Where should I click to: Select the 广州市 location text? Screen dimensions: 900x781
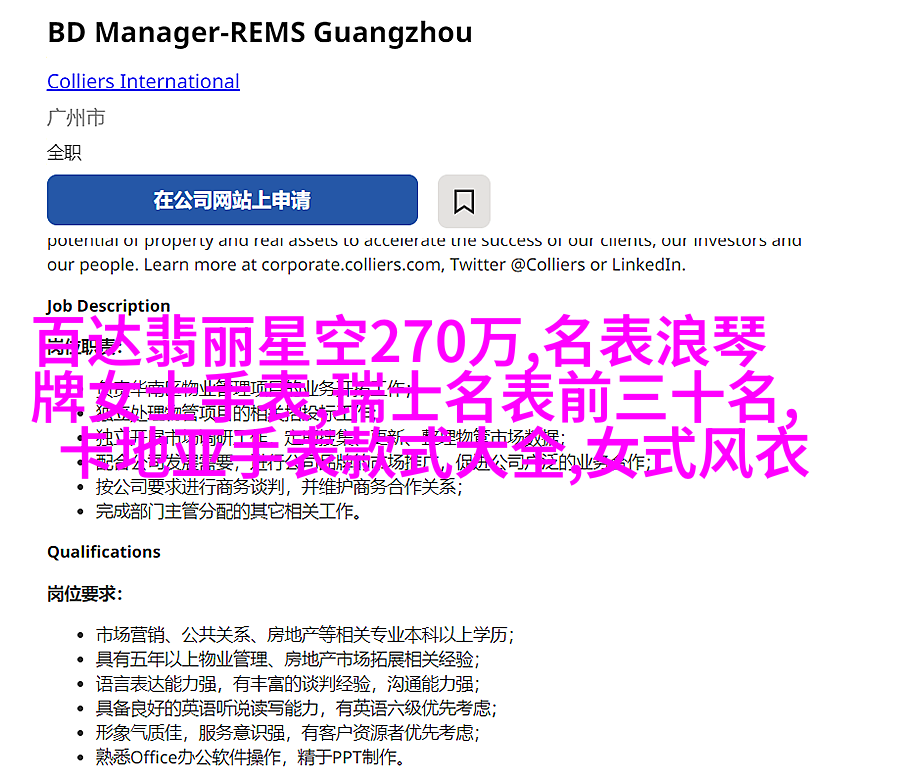(76, 118)
